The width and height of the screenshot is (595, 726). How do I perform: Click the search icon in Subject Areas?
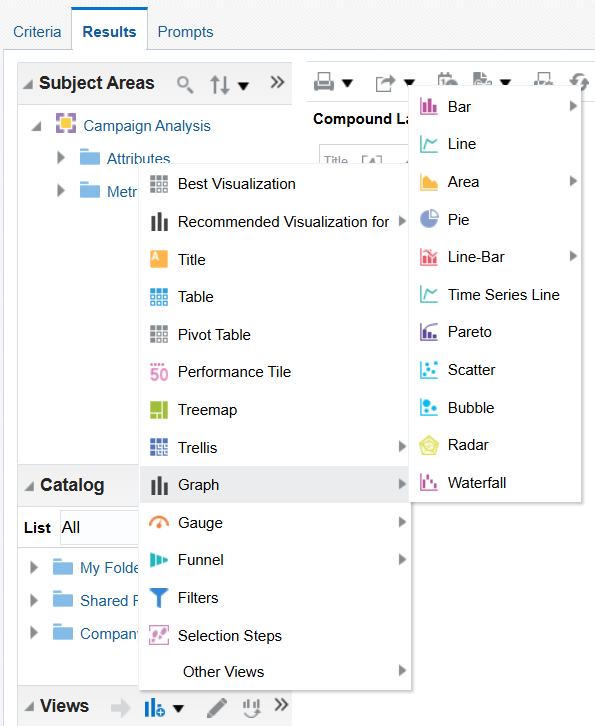(x=185, y=84)
